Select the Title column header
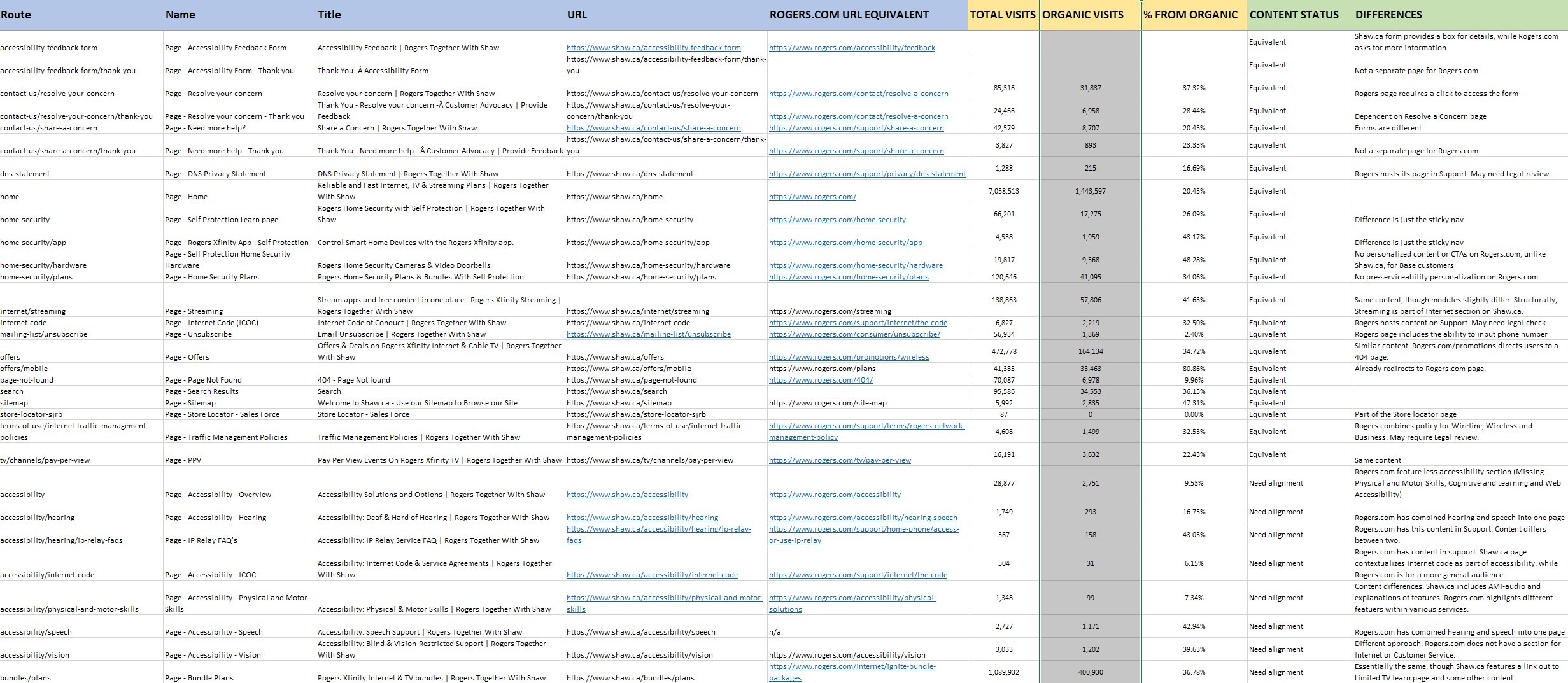Screen dimensions: 1568x683 click(x=440, y=15)
